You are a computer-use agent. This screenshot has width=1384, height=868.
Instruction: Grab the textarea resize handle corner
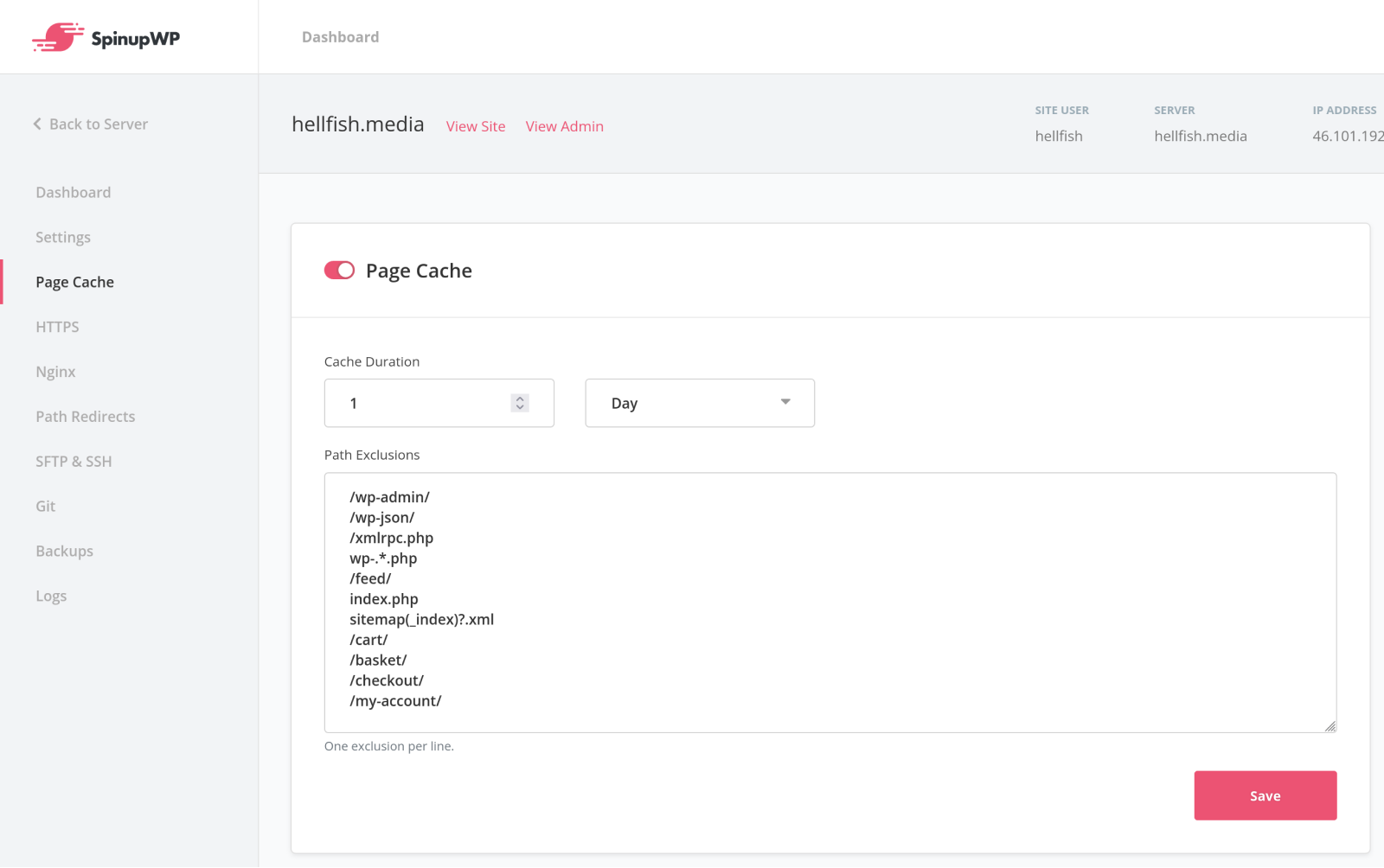(1330, 726)
